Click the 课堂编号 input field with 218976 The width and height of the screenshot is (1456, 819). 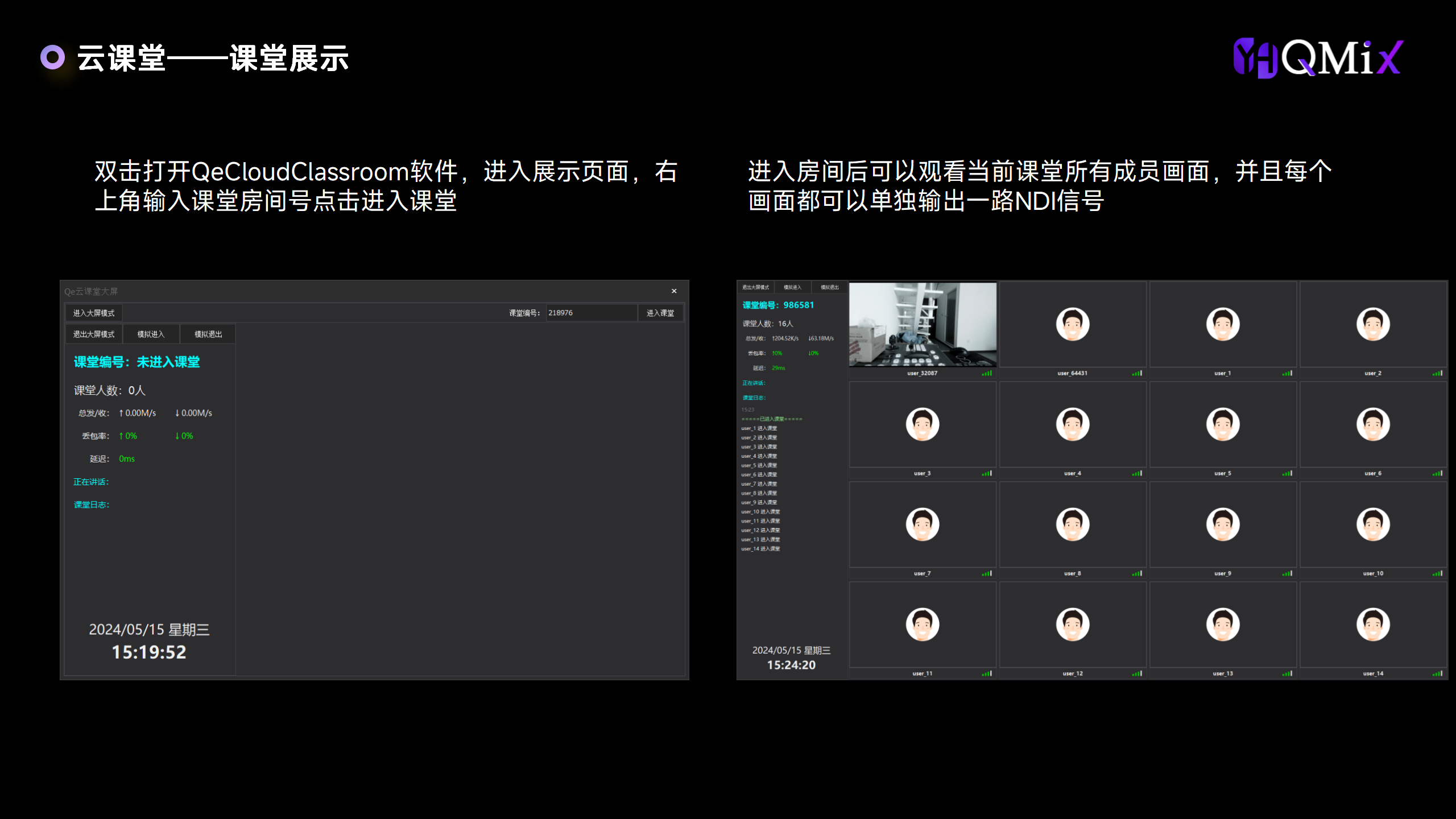pyautogui.click(x=590, y=313)
